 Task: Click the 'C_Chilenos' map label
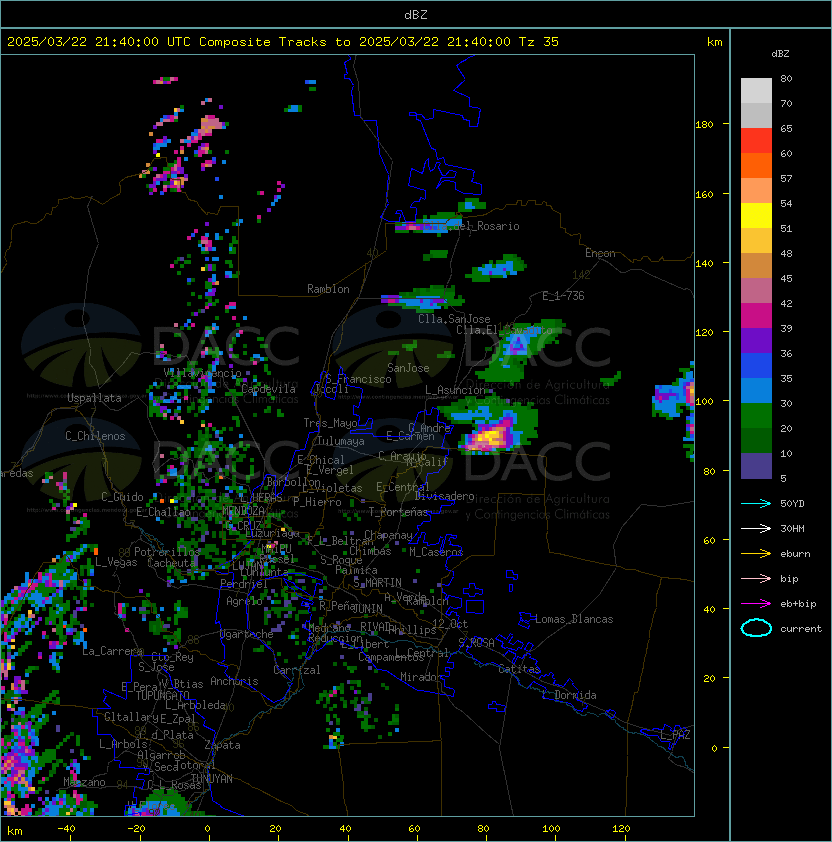pos(95,436)
